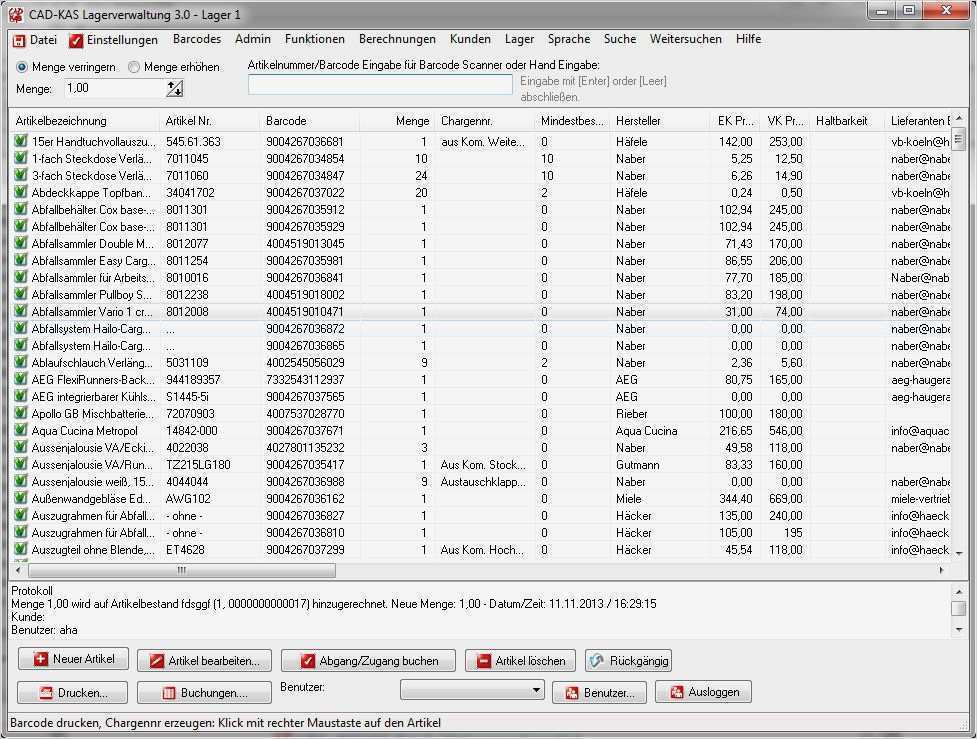The image size is (977, 739).
Task: Click the green icon beside Apollo GB Mischbatterie row
Action: pos(21,413)
